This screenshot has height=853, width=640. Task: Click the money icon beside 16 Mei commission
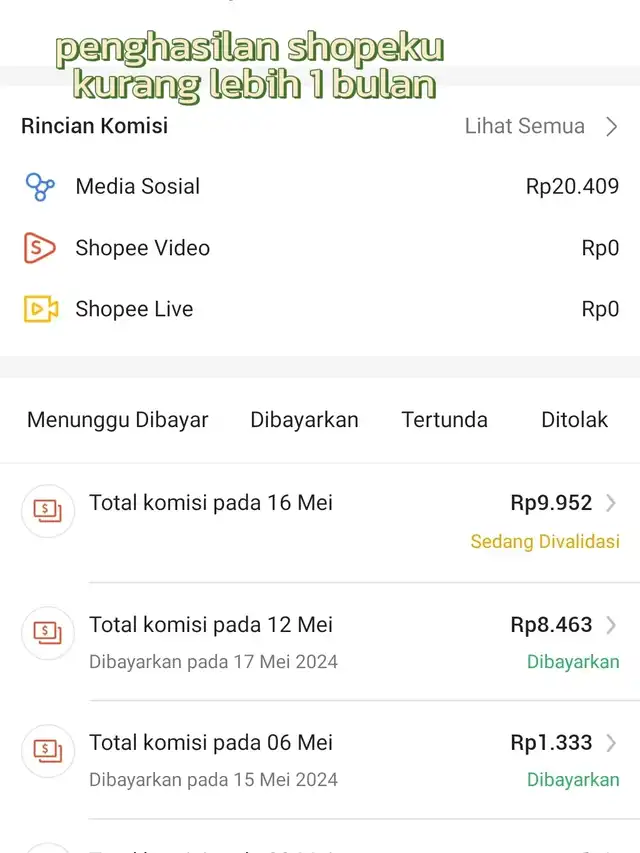(x=47, y=511)
